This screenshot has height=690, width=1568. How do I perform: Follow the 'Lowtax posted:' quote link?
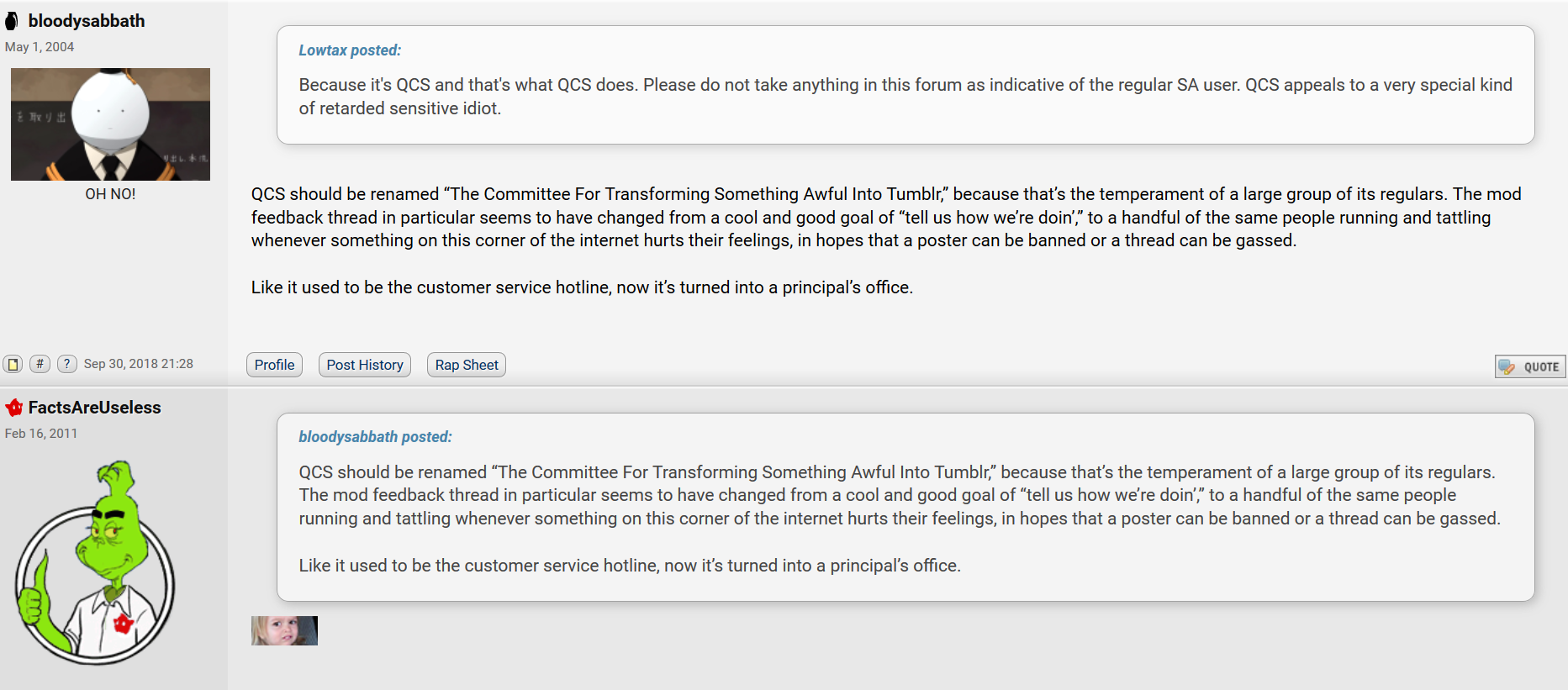[x=350, y=50]
